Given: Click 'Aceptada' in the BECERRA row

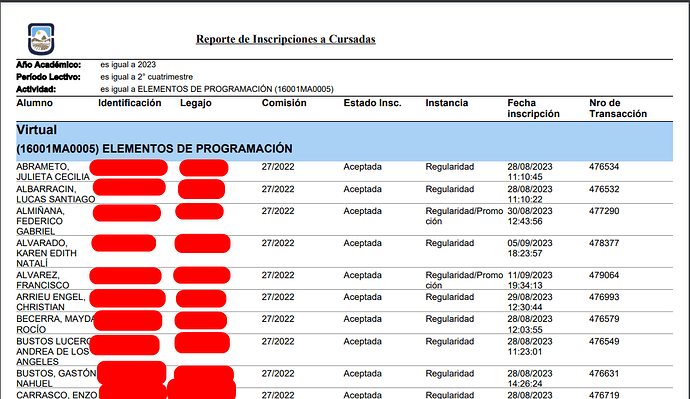Looking at the screenshot, I should (363, 319).
